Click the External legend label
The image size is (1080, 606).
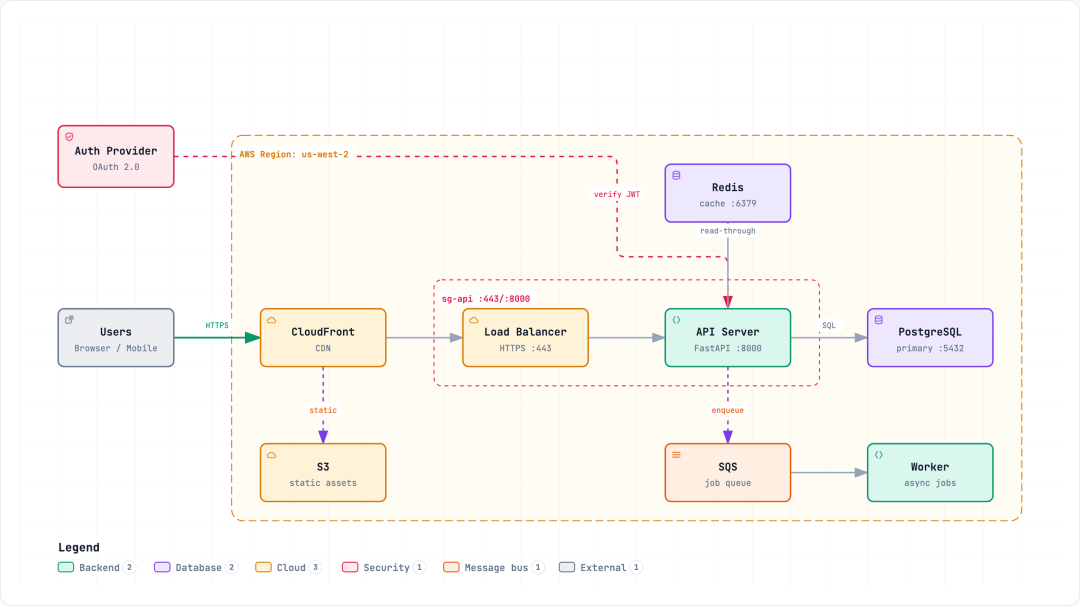(x=603, y=567)
